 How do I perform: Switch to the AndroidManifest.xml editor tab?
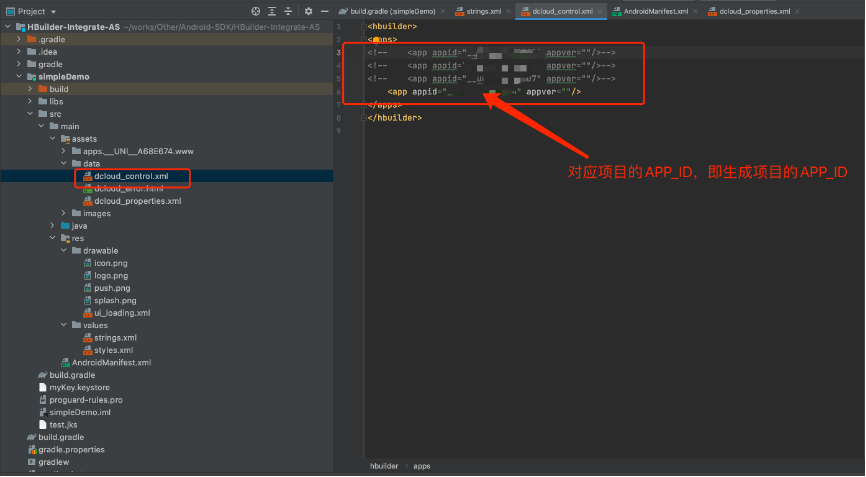(656, 11)
